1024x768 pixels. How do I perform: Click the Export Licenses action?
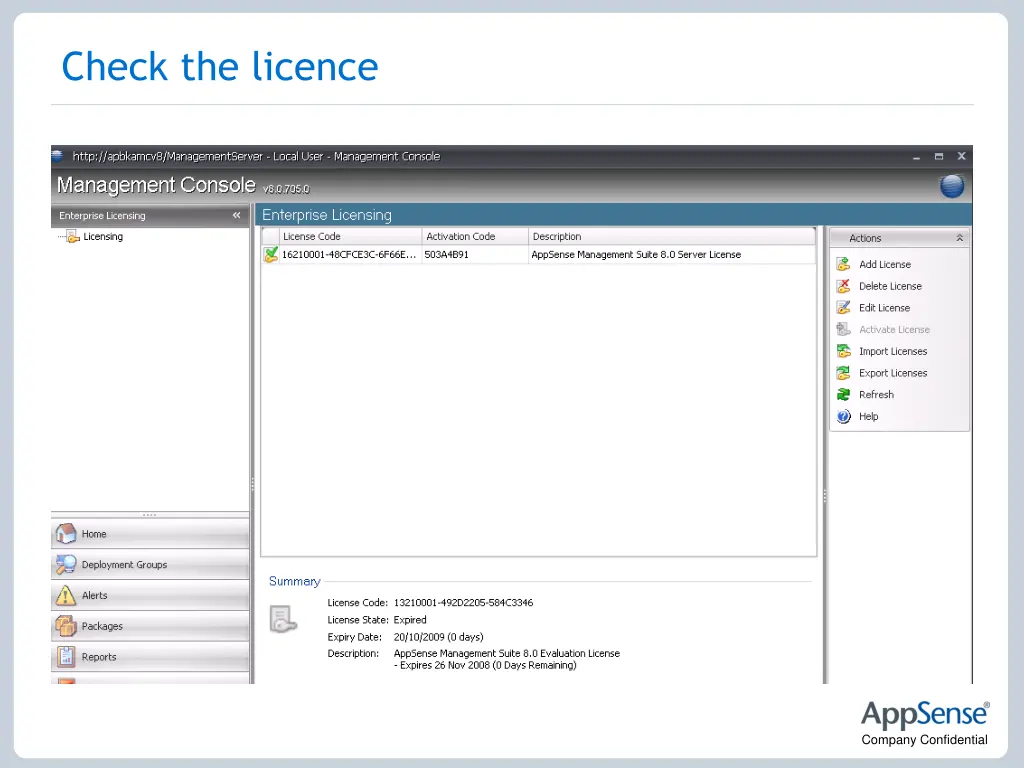click(x=893, y=373)
